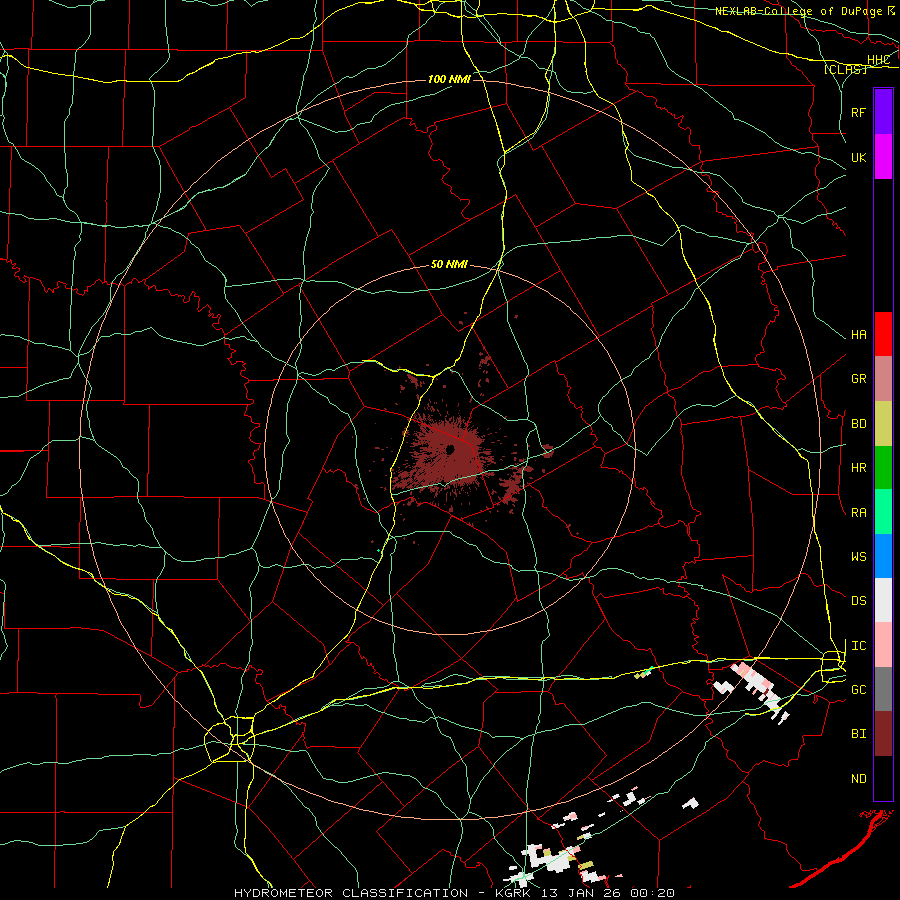Click the RF legend label
900x900 pixels.
pyautogui.click(x=859, y=112)
